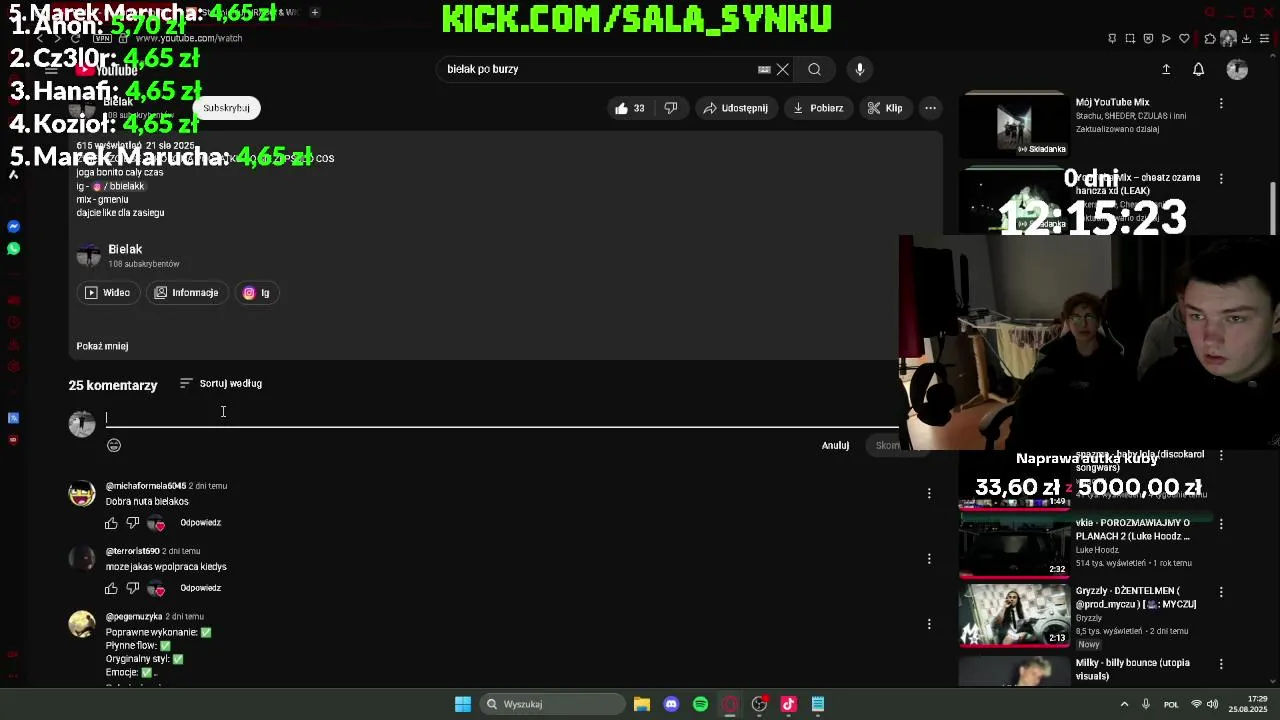Open @michaformela6045 commenter profile avatar
The height and width of the screenshot is (720, 1280).
(x=82, y=494)
